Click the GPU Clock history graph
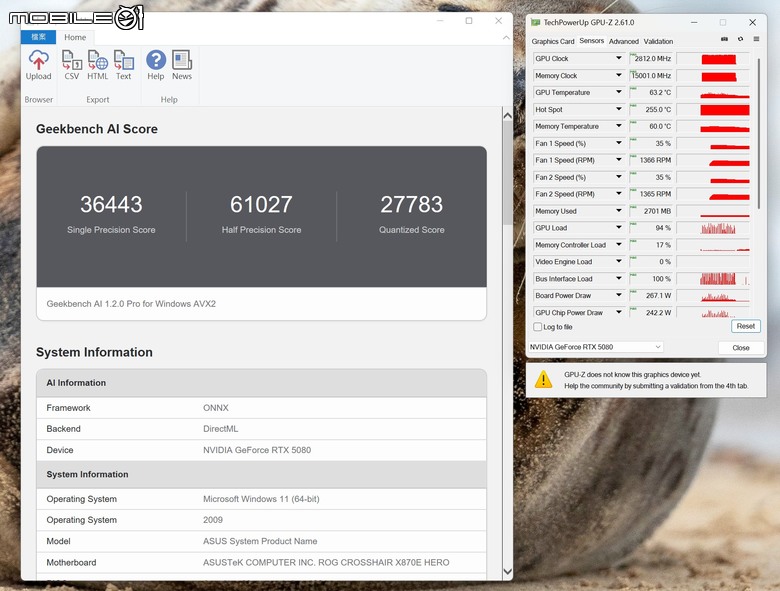The width and height of the screenshot is (780, 591). pos(713,59)
